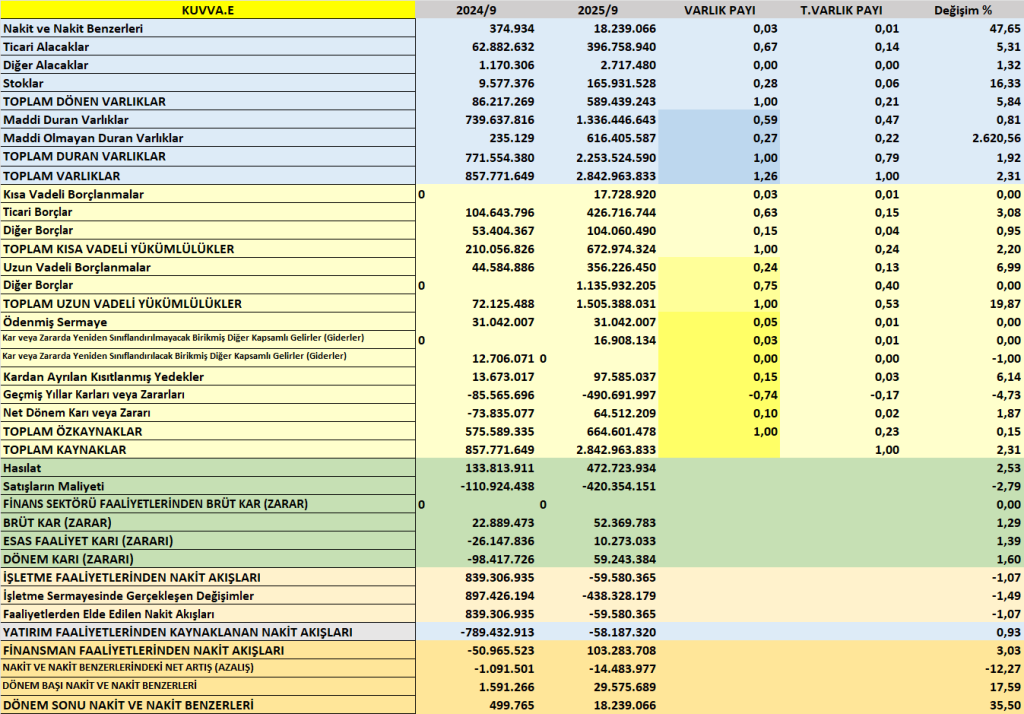Screen dimensions: 1024x714
Task: Select Net Dönem Karı veya Zararı label
Action: 76,414
